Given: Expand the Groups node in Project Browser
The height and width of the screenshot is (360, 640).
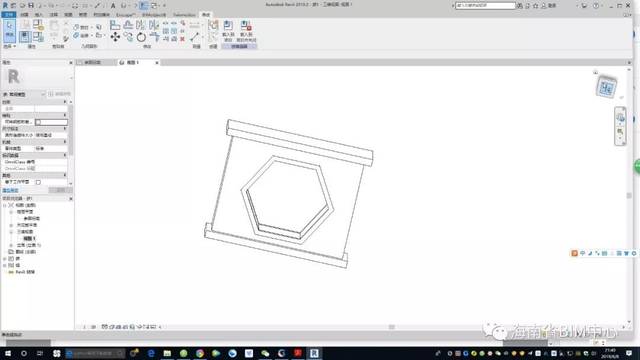Looking at the screenshot, I should pos(4,265).
